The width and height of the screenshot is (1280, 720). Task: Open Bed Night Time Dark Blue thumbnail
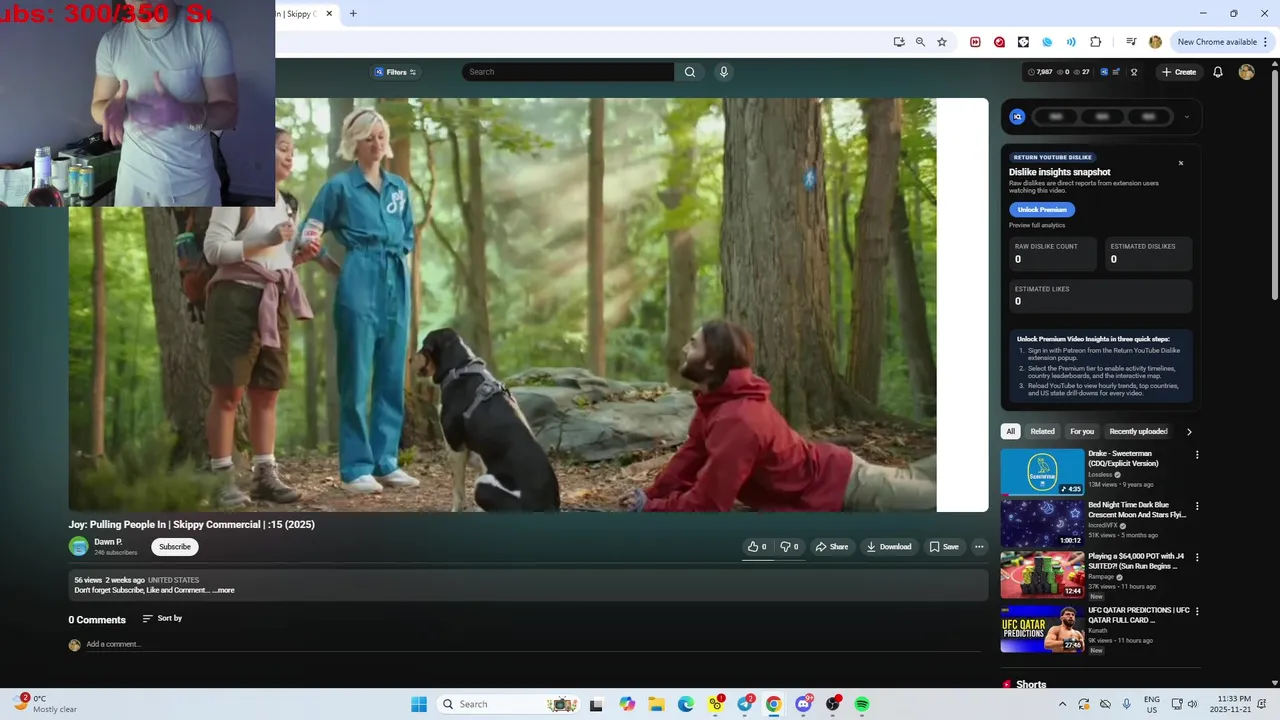(1042, 524)
